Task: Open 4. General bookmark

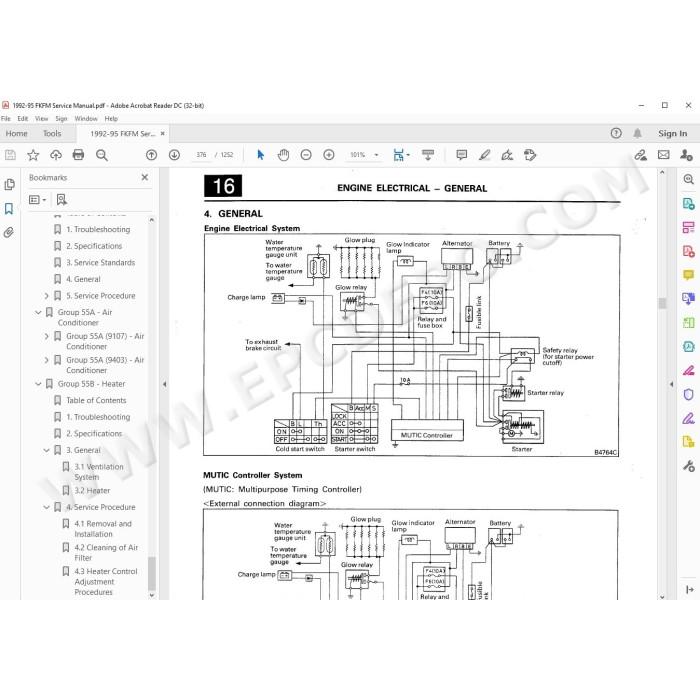Action: point(83,279)
